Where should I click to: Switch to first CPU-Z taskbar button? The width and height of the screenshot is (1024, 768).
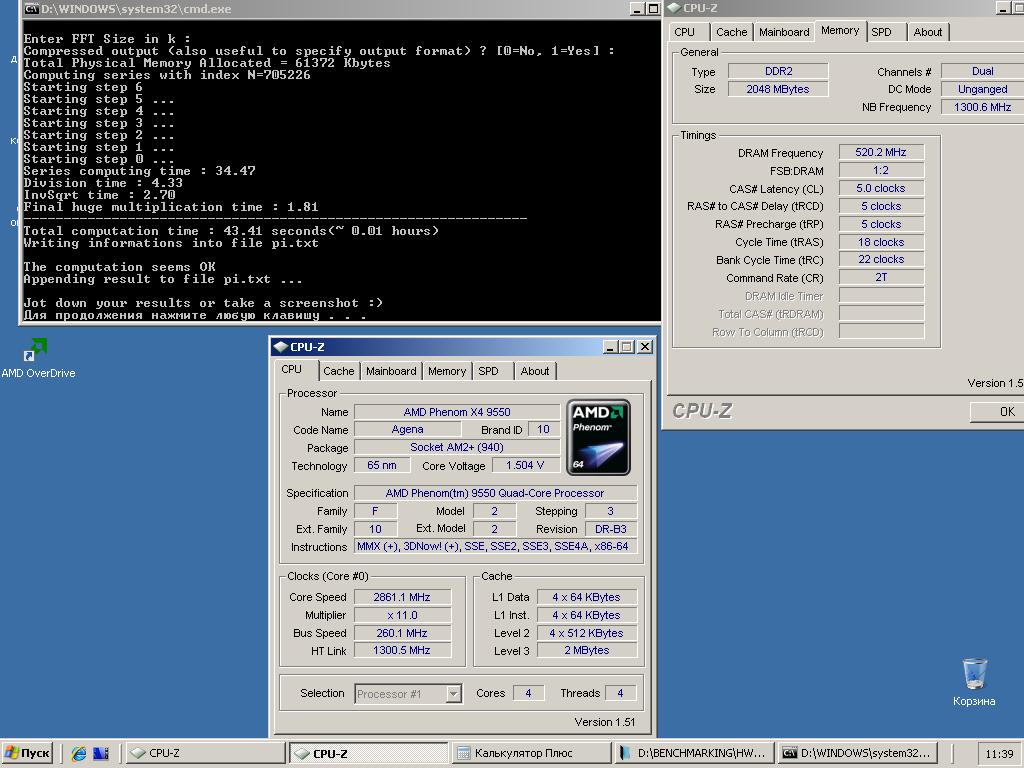tap(204, 753)
